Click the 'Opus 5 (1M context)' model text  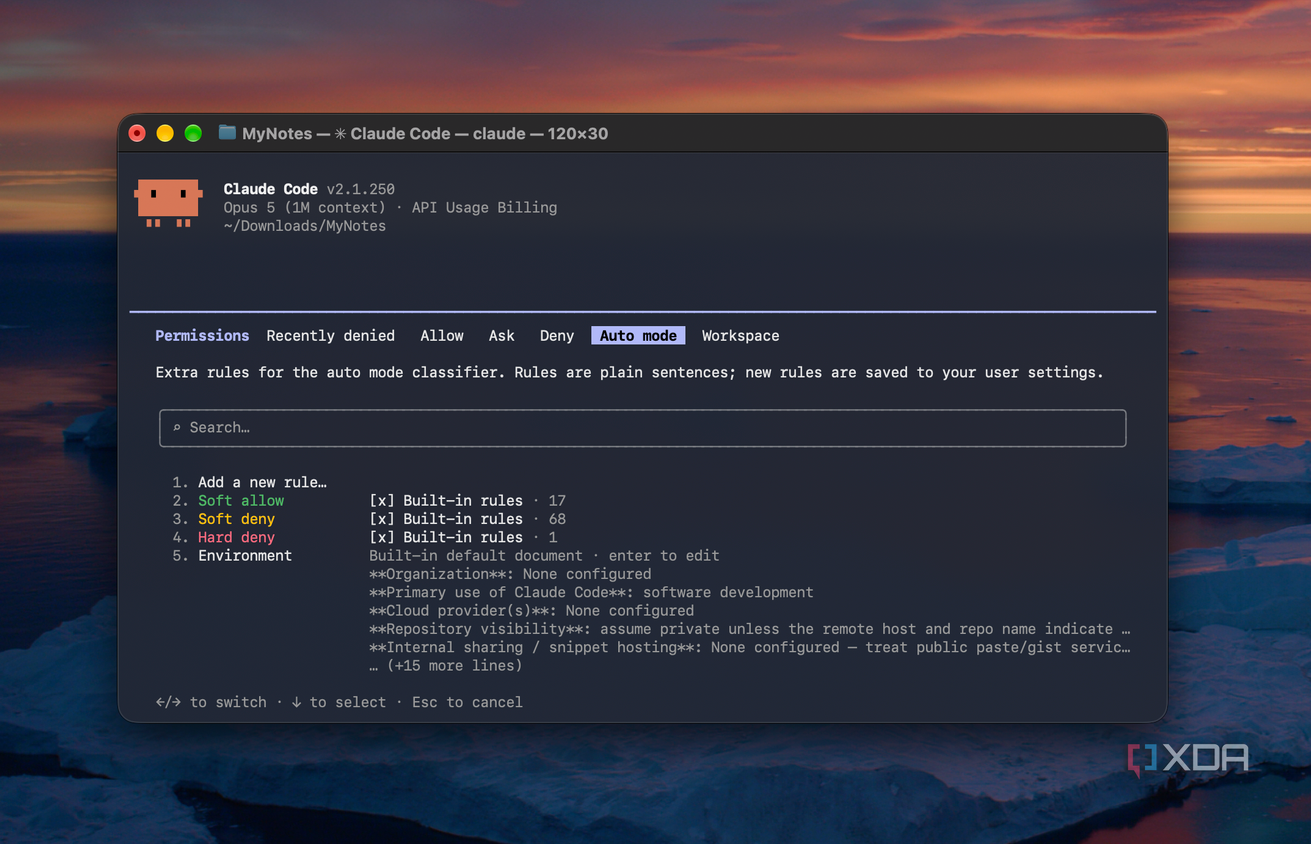tap(304, 208)
